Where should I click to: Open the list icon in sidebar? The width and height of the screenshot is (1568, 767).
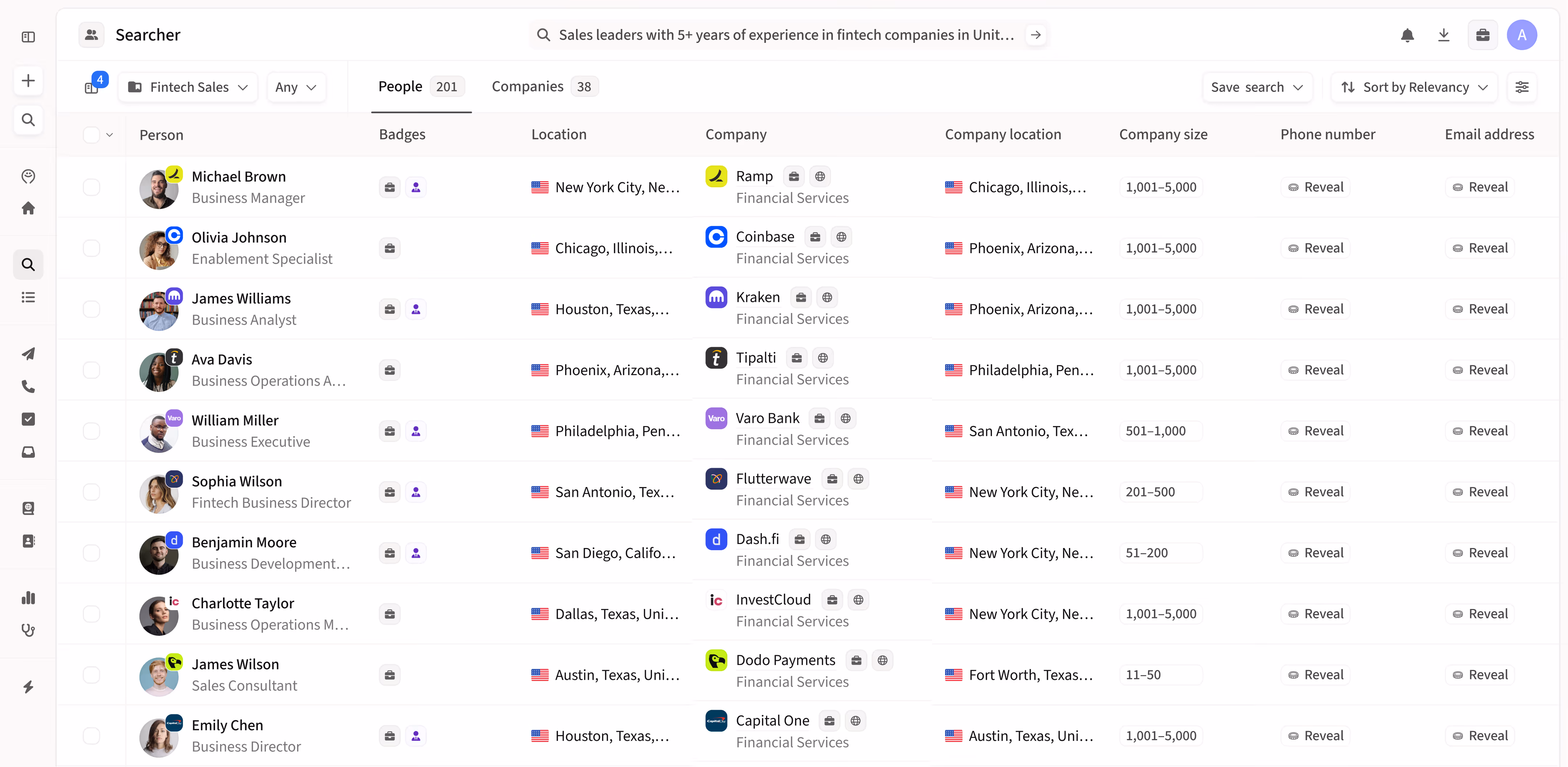click(x=28, y=297)
